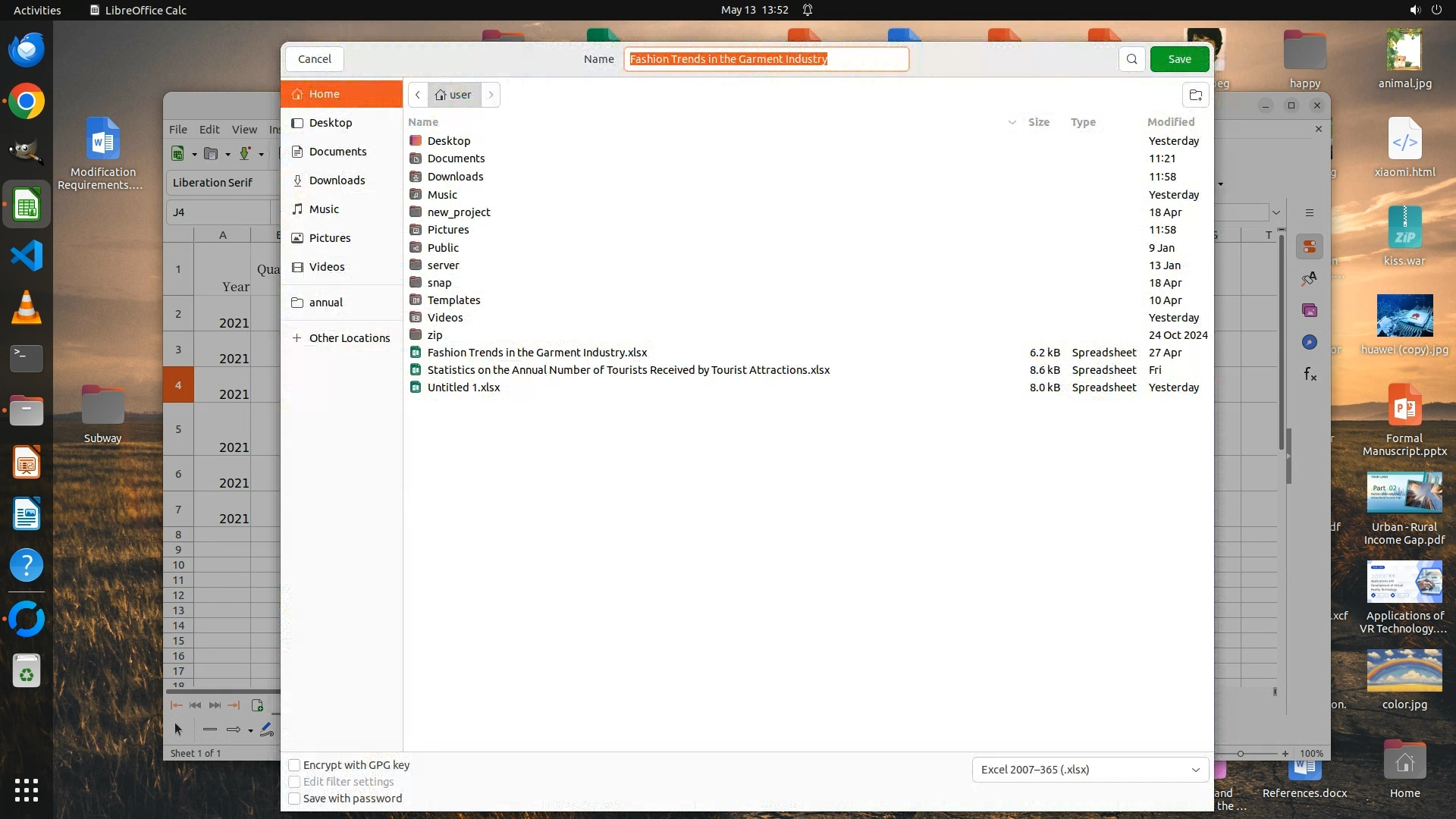
Task: Open the Functions sidebar icon
Action: [1310, 374]
